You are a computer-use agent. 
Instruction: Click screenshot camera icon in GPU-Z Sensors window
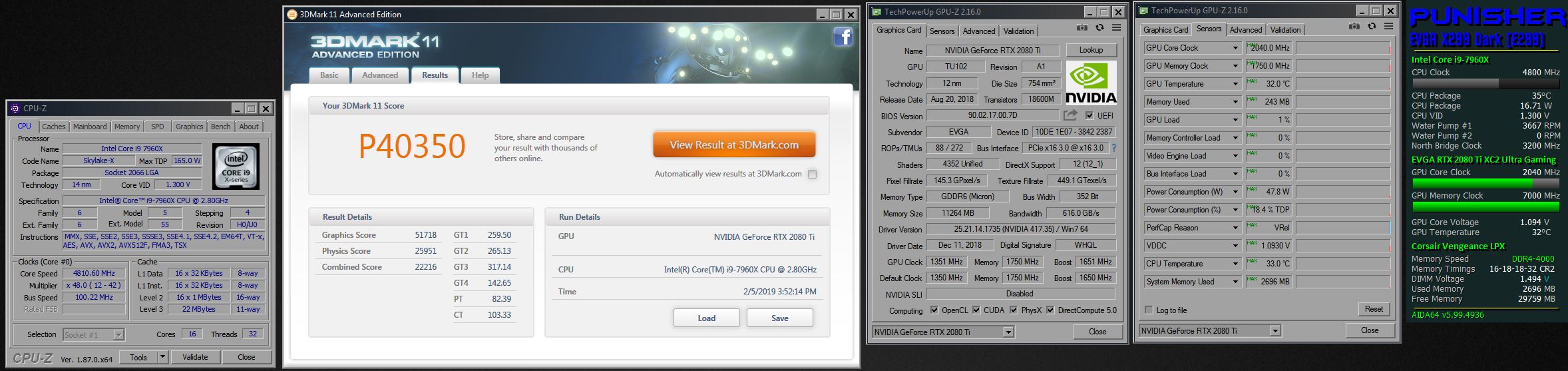[1354, 27]
